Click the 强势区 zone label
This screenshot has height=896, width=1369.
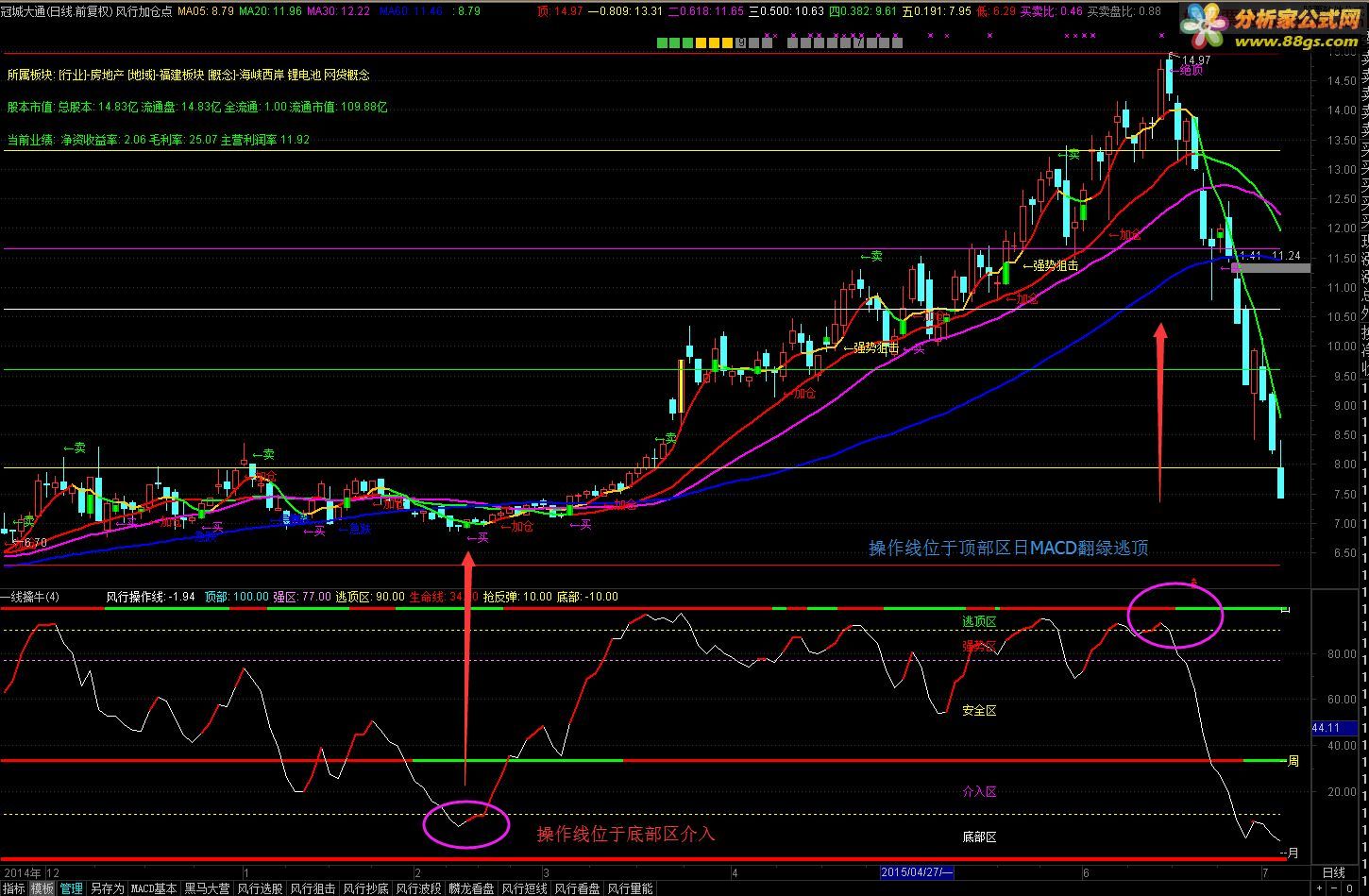coord(979,647)
